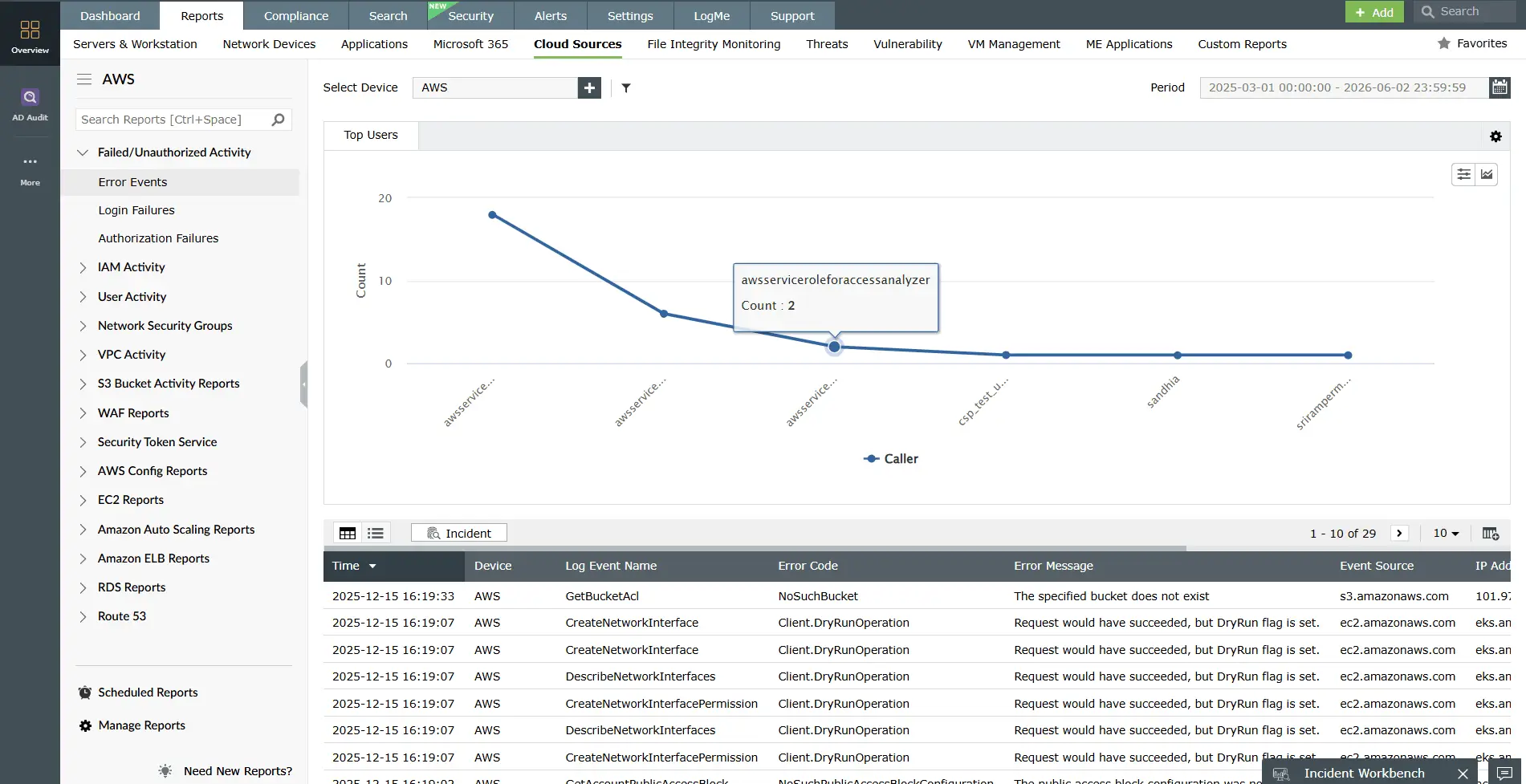Open the Compliance tab
1526x784 pixels.
[x=296, y=15]
